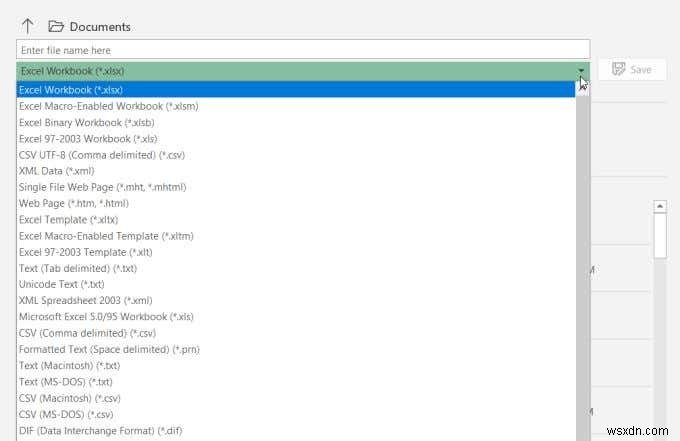The width and height of the screenshot is (680, 441).
Task: Collapse the file type dropdown arrow
Action: (x=581, y=70)
